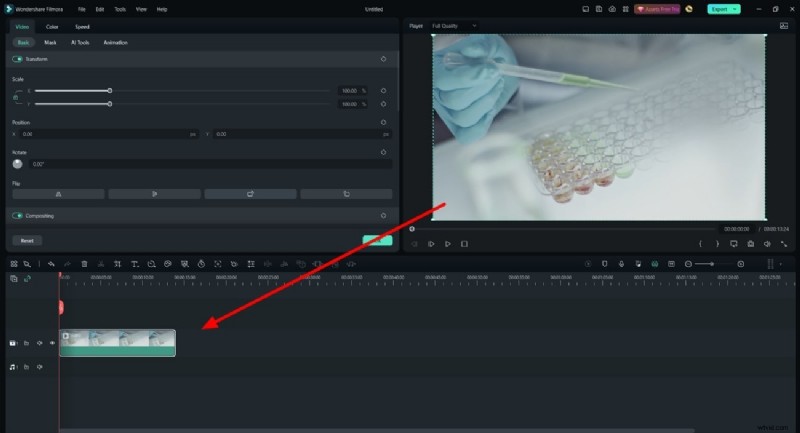Enter fullscreen preview with expand icon
The width and height of the screenshot is (800, 433).
[784, 244]
